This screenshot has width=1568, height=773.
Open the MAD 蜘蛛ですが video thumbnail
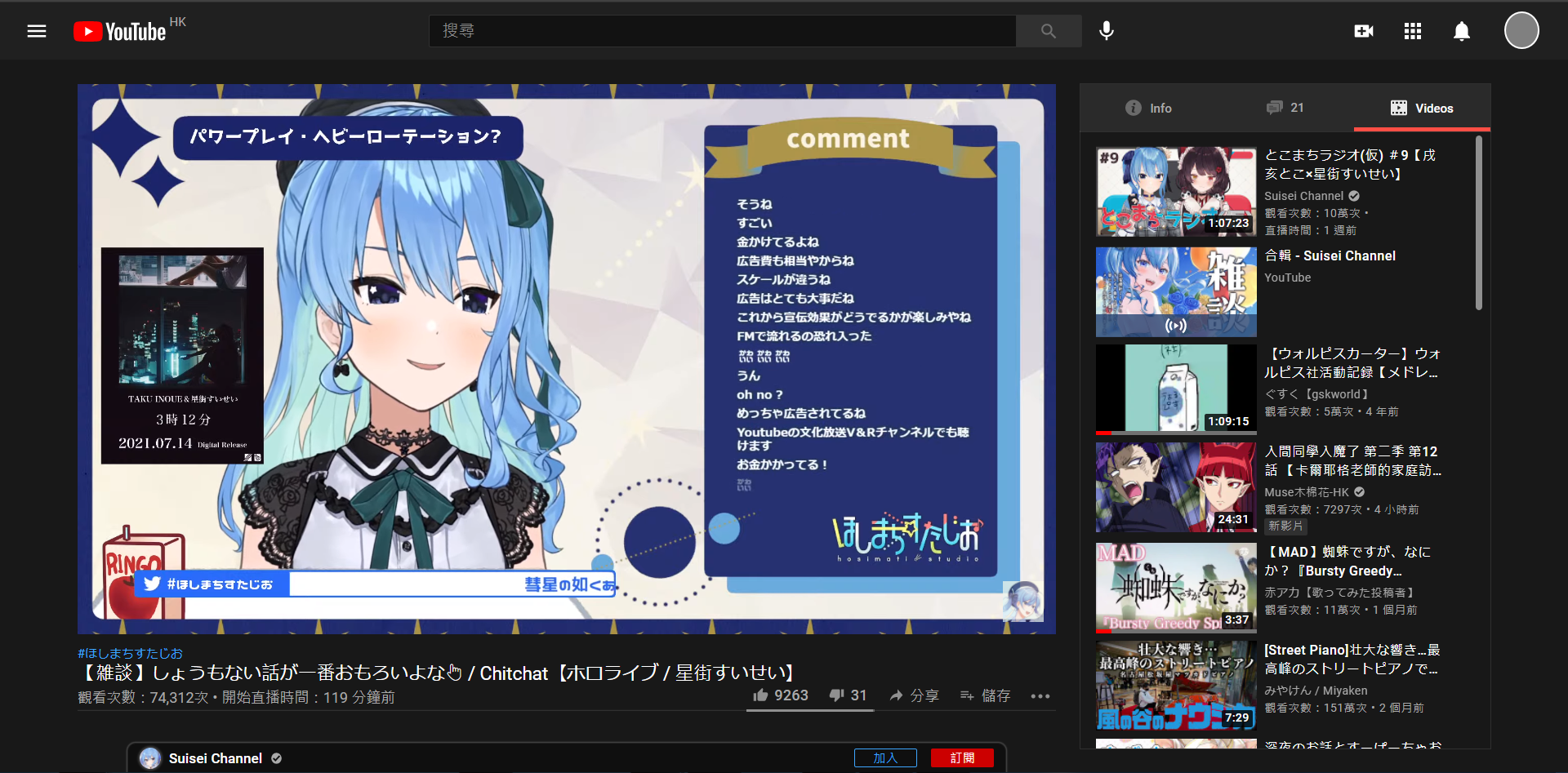point(1176,588)
